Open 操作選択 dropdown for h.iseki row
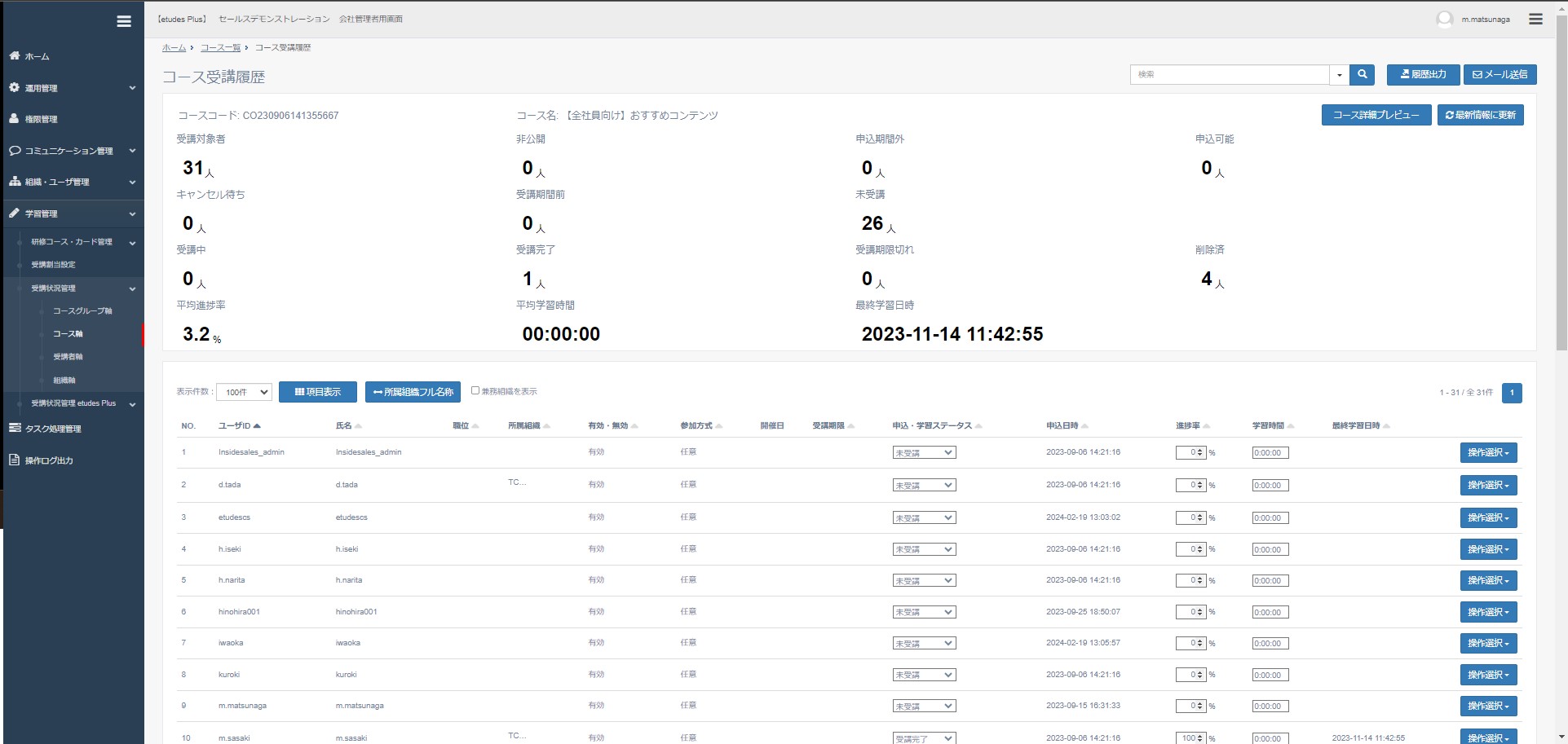The height and width of the screenshot is (744, 1568). point(1488,549)
